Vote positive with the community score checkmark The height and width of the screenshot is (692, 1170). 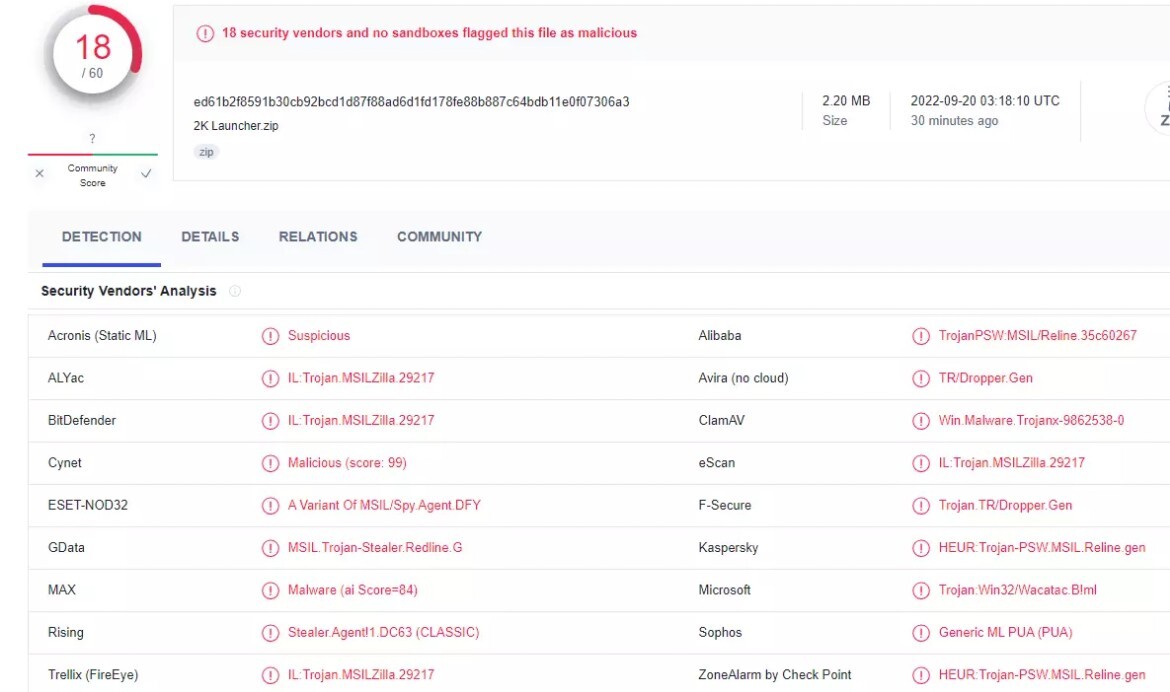(146, 173)
